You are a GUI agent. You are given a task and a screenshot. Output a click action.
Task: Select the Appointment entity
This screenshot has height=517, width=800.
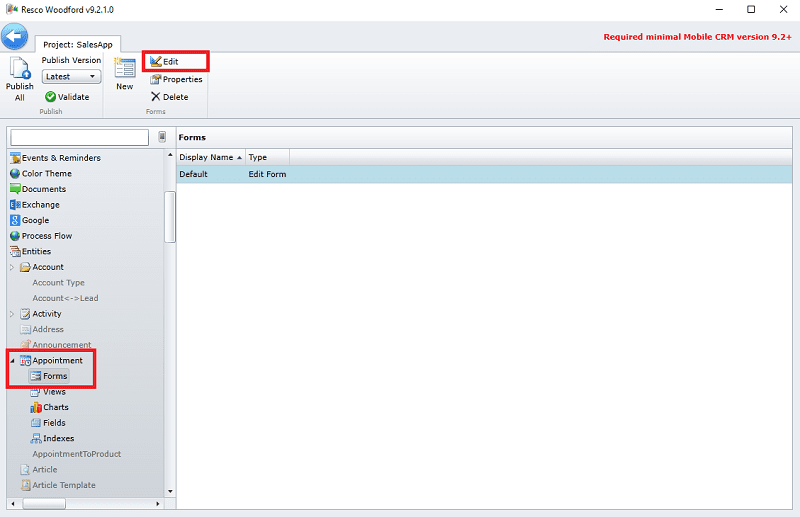tap(51, 361)
